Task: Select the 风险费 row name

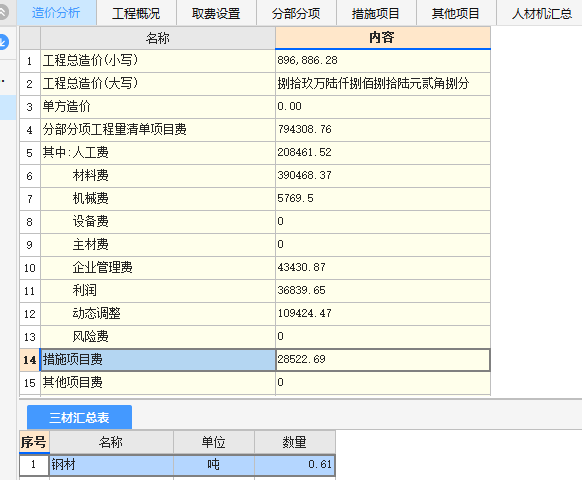Action: click(x=158, y=337)
